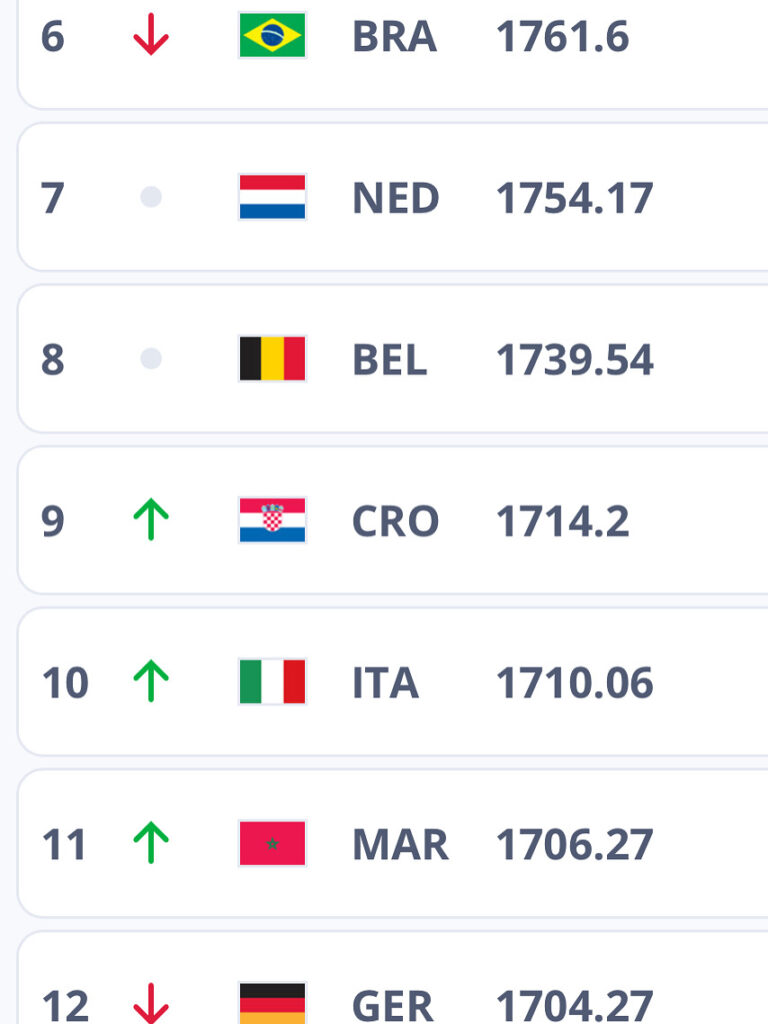
Task: Select the Morocco flag icon
Action: click(272, 843)
